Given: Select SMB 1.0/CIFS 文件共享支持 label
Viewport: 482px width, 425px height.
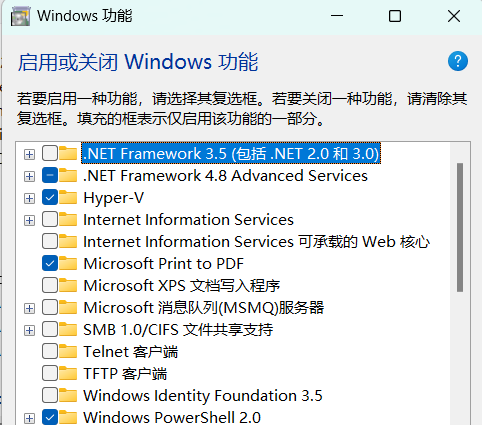Looking at the screenshot, I should click(x=178, y=330).
